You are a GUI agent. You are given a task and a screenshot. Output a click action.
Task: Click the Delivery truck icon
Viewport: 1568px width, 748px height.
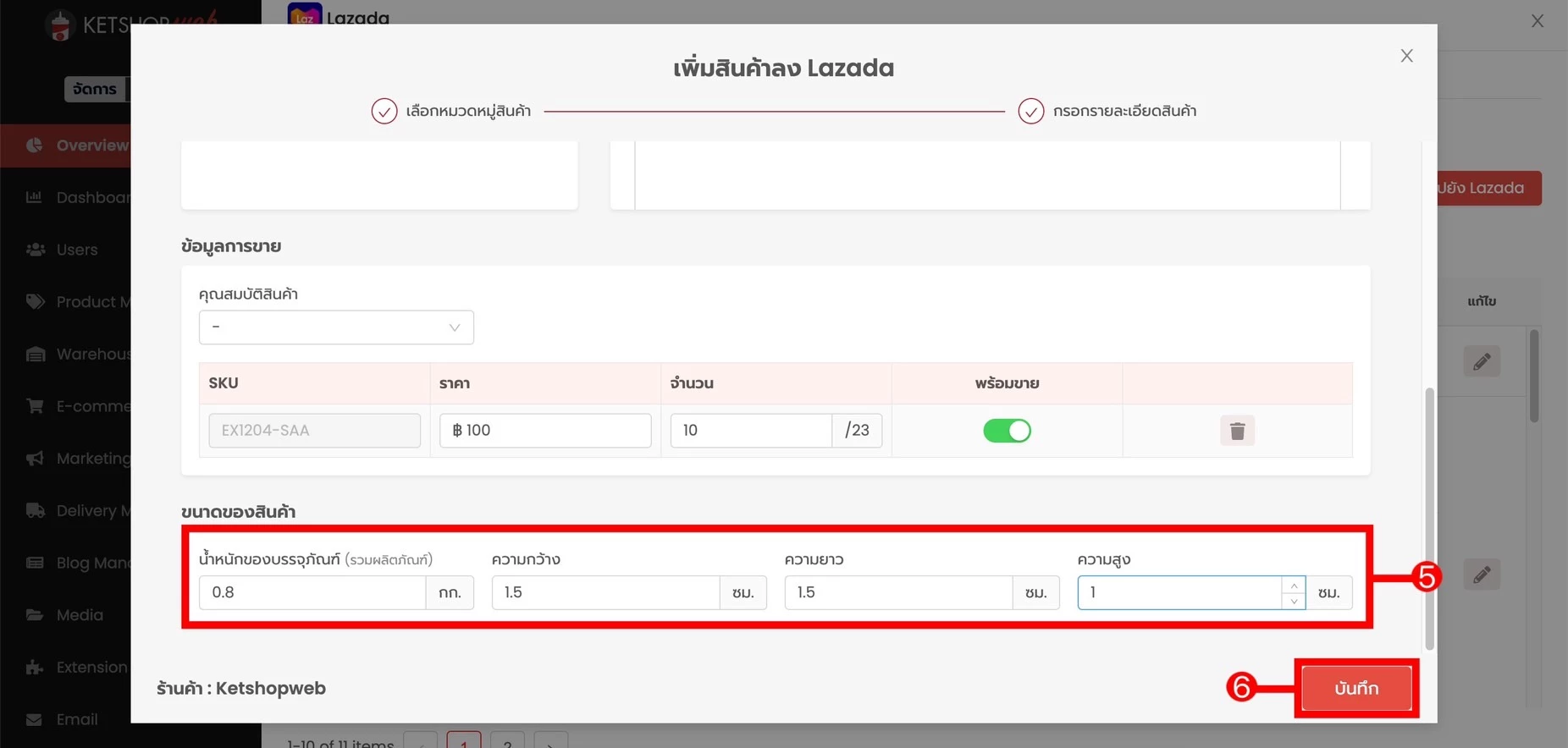(35, 510)
